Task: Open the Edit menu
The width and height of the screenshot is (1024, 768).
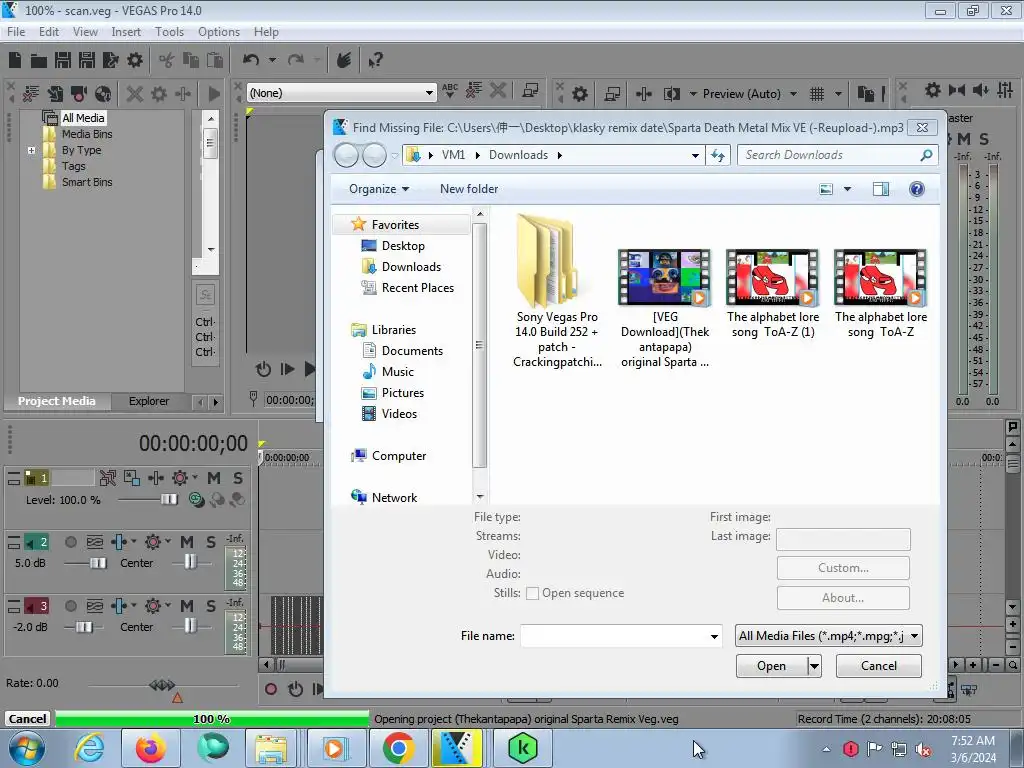Action: [49, 32]
